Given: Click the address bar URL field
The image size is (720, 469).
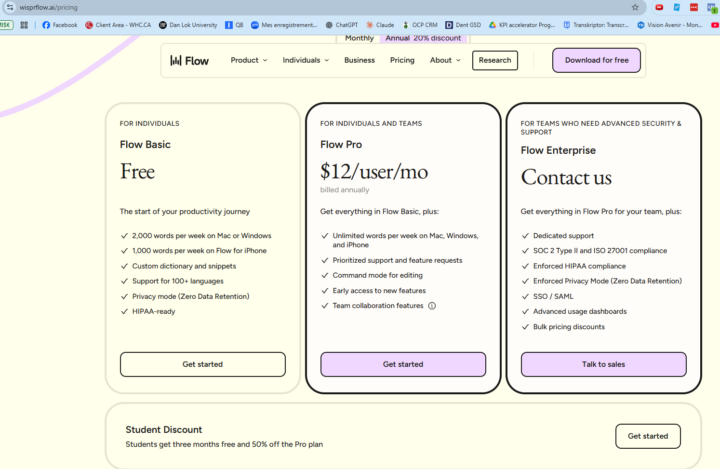Looking at the screenshot, I should 300,7.
